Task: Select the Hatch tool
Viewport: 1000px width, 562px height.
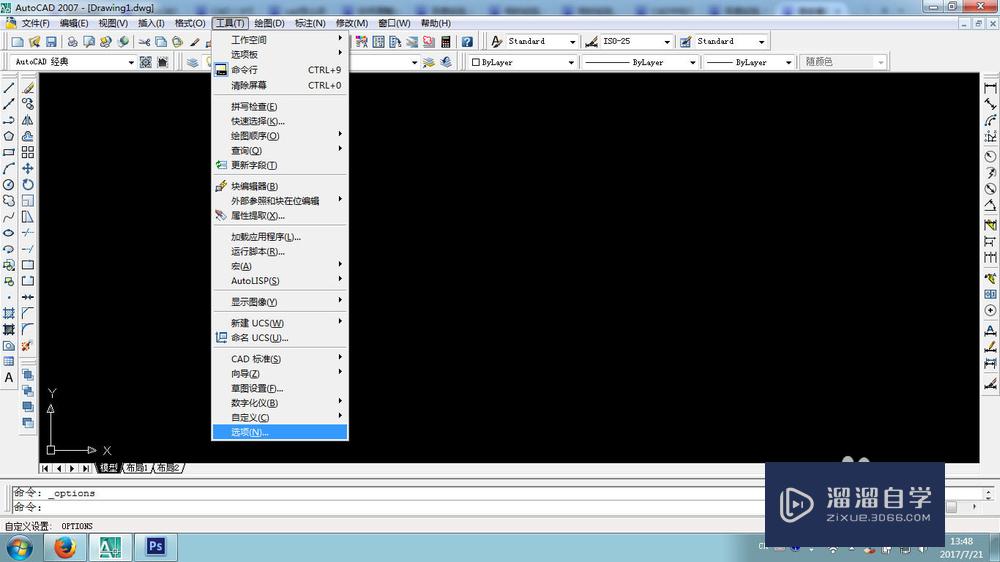Action: pyautogui.click(x=9, y=313)
